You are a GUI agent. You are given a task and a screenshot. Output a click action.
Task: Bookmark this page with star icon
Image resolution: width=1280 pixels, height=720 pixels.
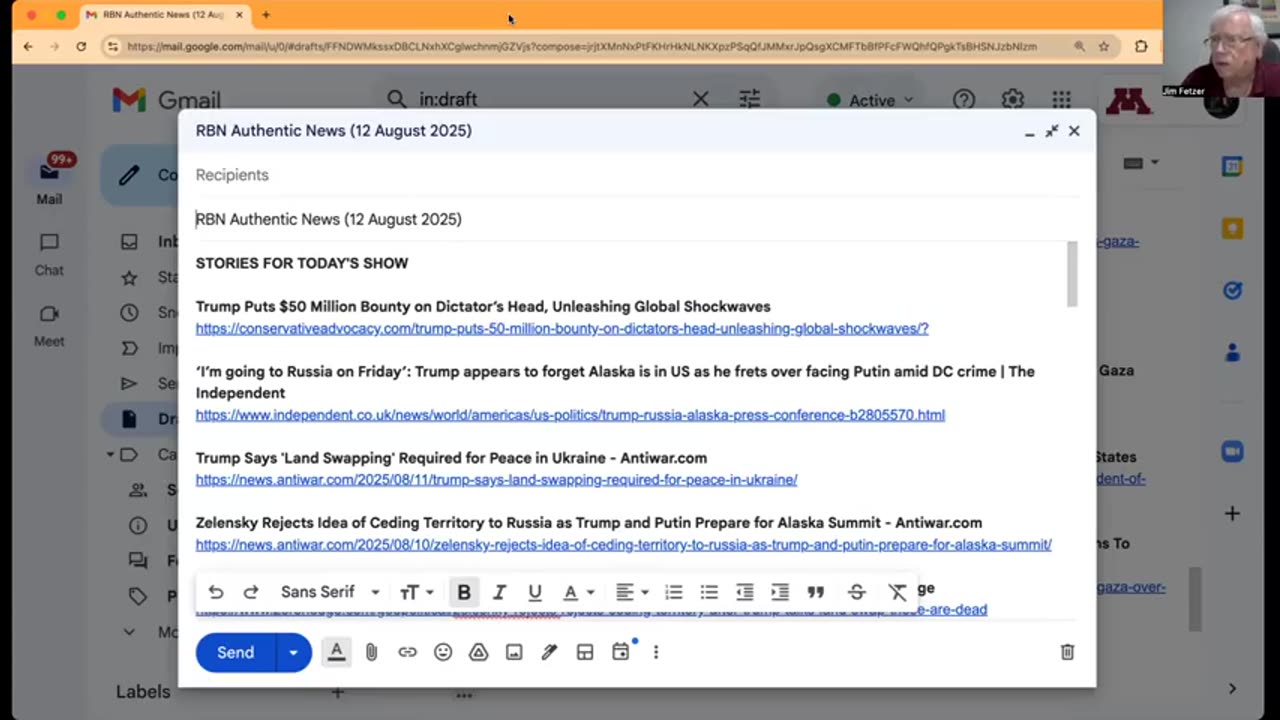point(1104,46)
